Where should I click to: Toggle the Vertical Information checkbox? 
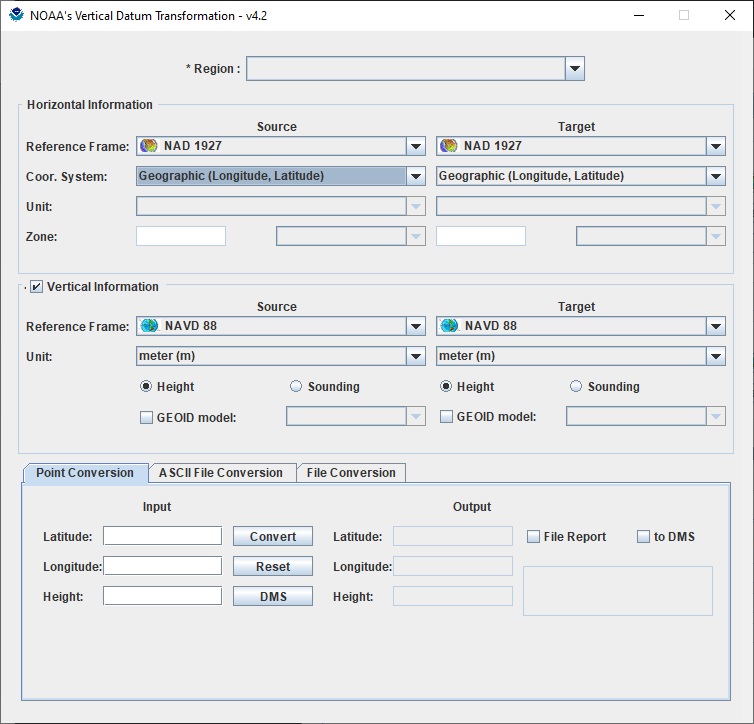[36, 287]
